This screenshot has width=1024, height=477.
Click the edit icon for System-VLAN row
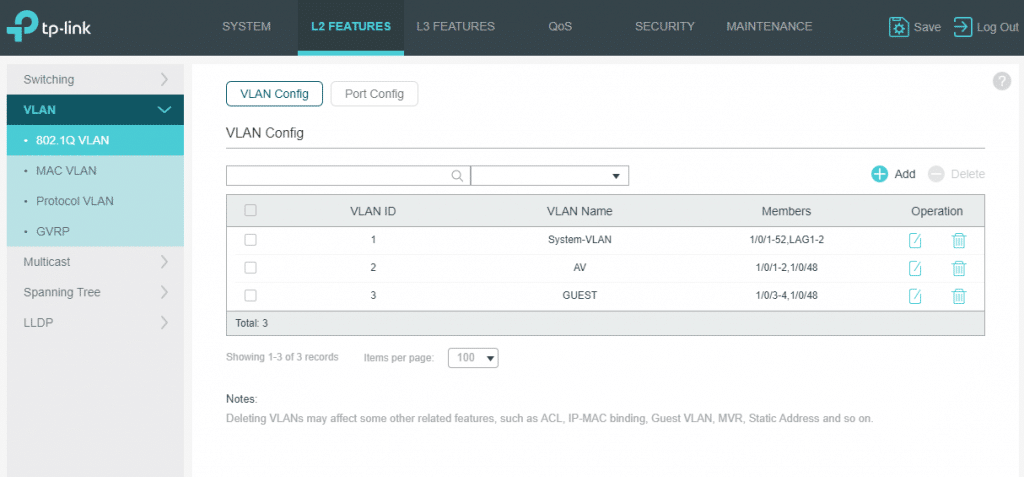click(915, 240)
